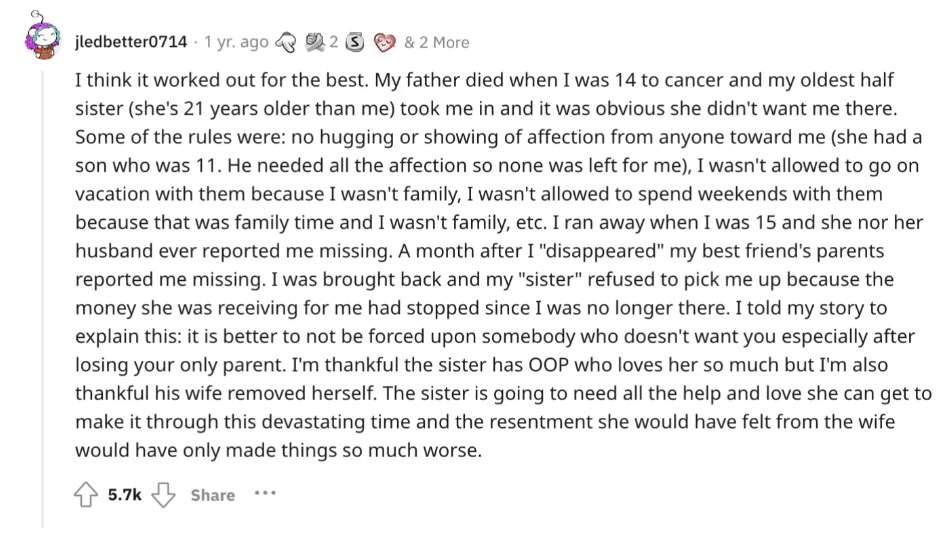
Task: Click the Silver "S" award icon
Action: coord(356,42)
